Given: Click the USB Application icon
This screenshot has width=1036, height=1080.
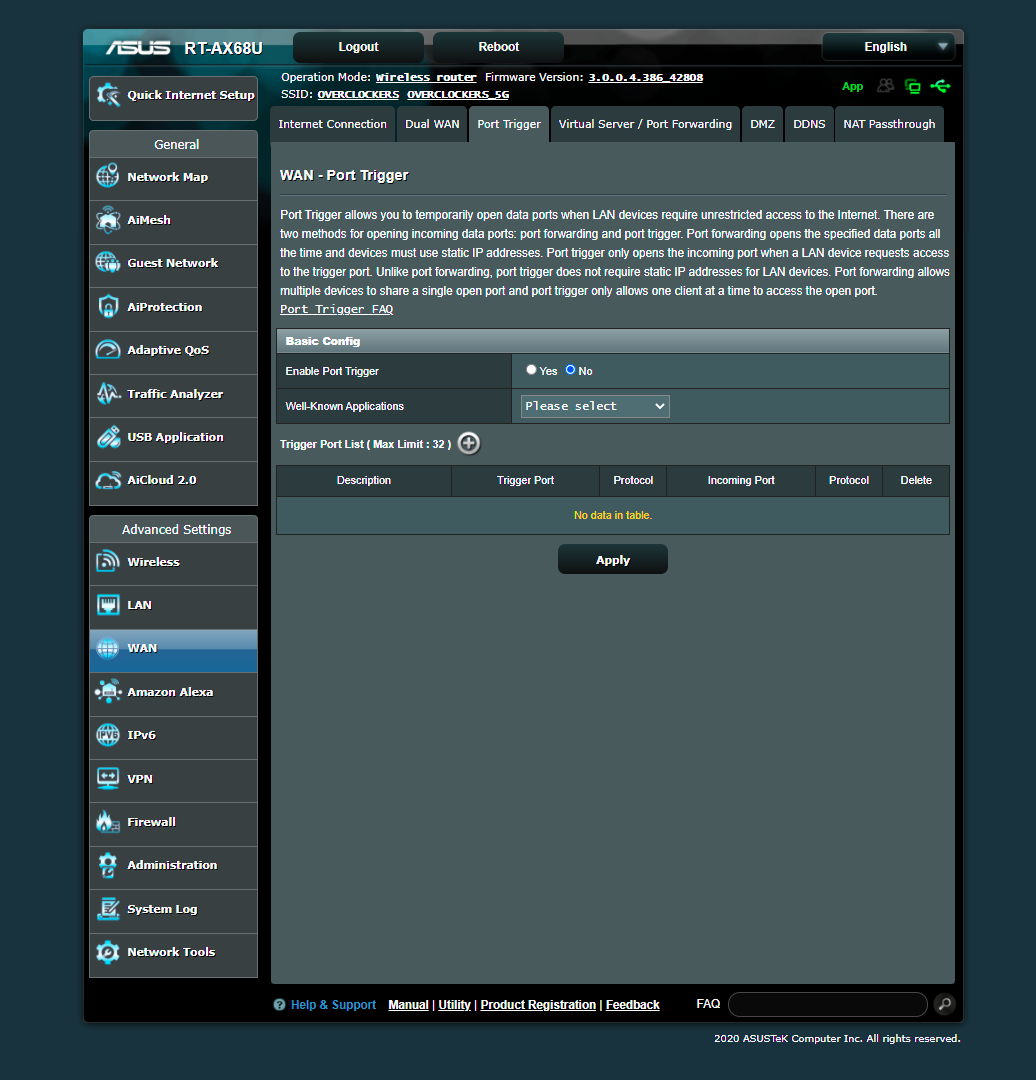Looking at the screenshot, I should 108,437.
